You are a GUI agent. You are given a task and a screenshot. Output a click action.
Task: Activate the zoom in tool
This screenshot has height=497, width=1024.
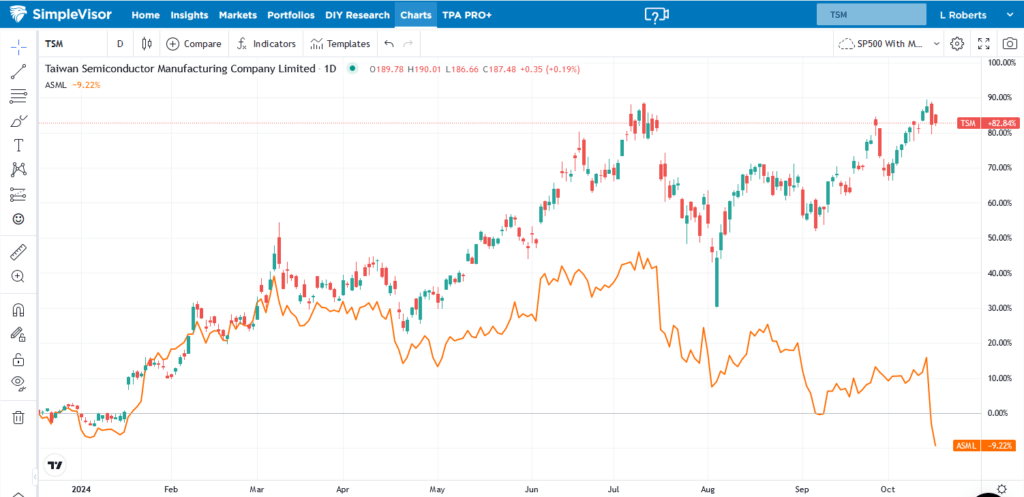18,276
